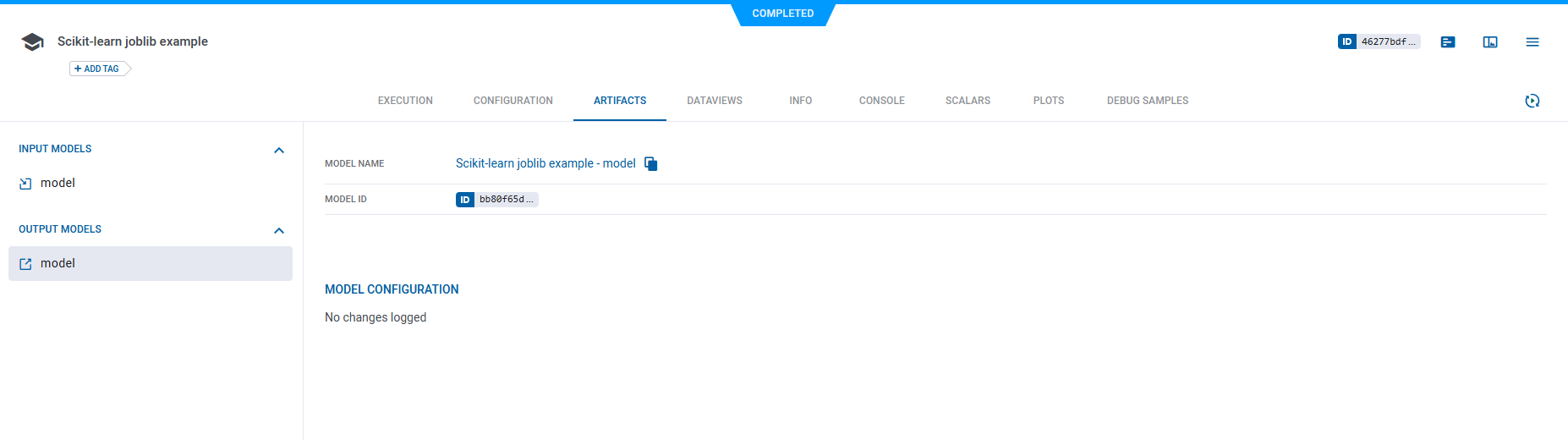Open the Scalars tab

[968, 101]
